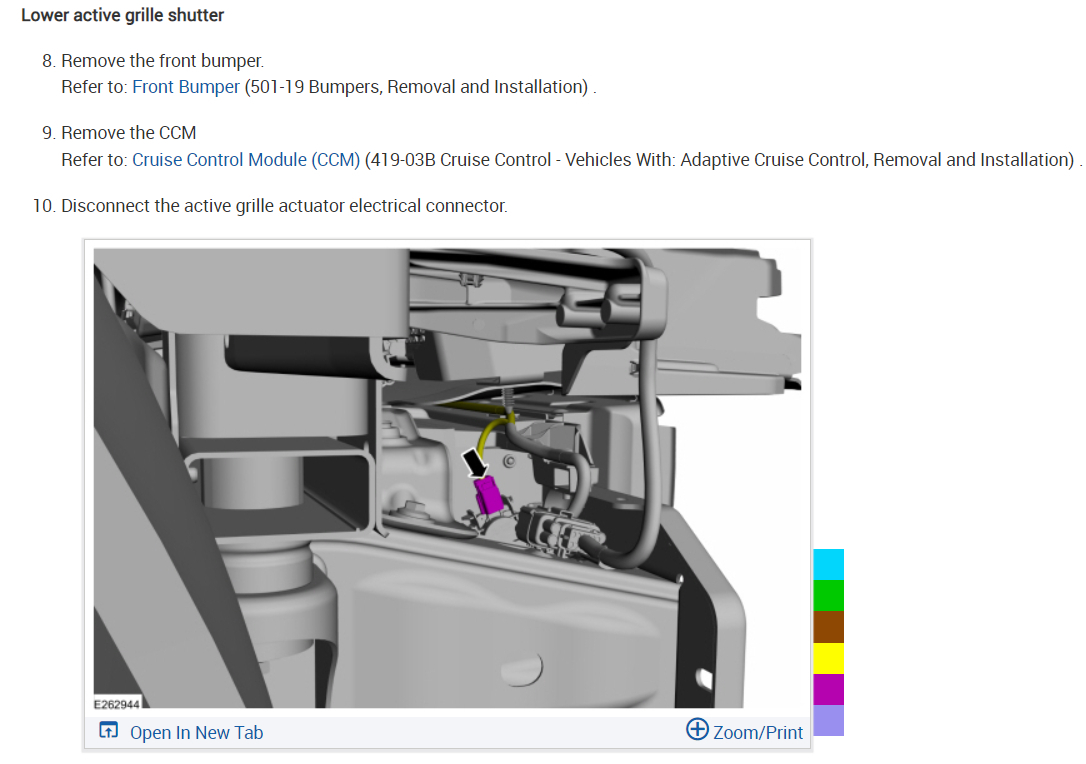Click the 'Remove the front bumper.' step text
This screenshot has width=1086, height=764.
pyautogui.click(x=163, y=61)
